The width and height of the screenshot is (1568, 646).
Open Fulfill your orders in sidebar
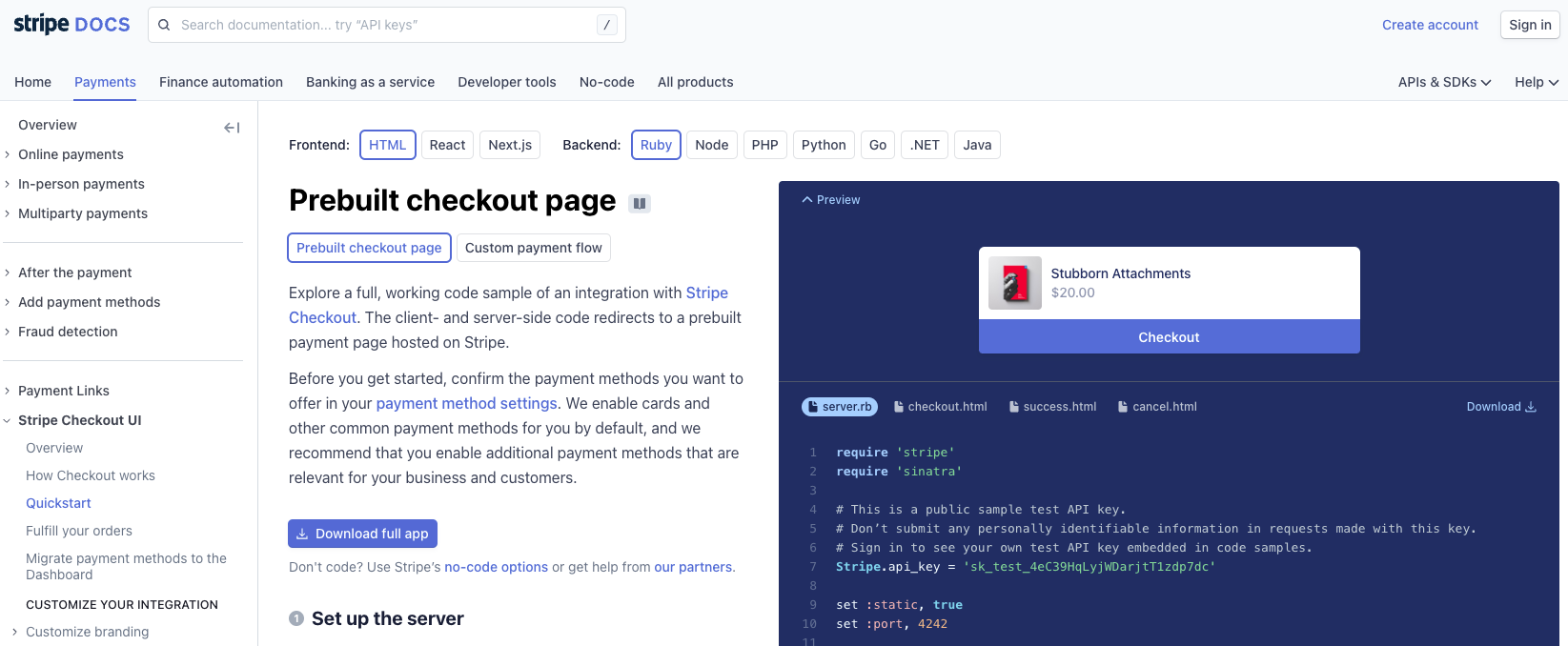tap(79, 531)
